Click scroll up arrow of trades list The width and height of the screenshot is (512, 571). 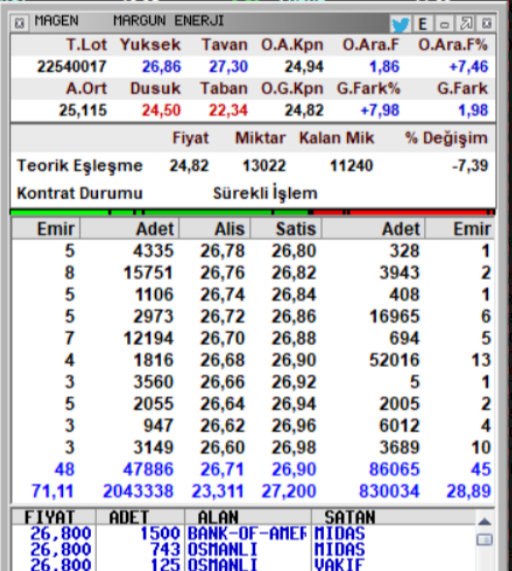[x=484, y=522]
